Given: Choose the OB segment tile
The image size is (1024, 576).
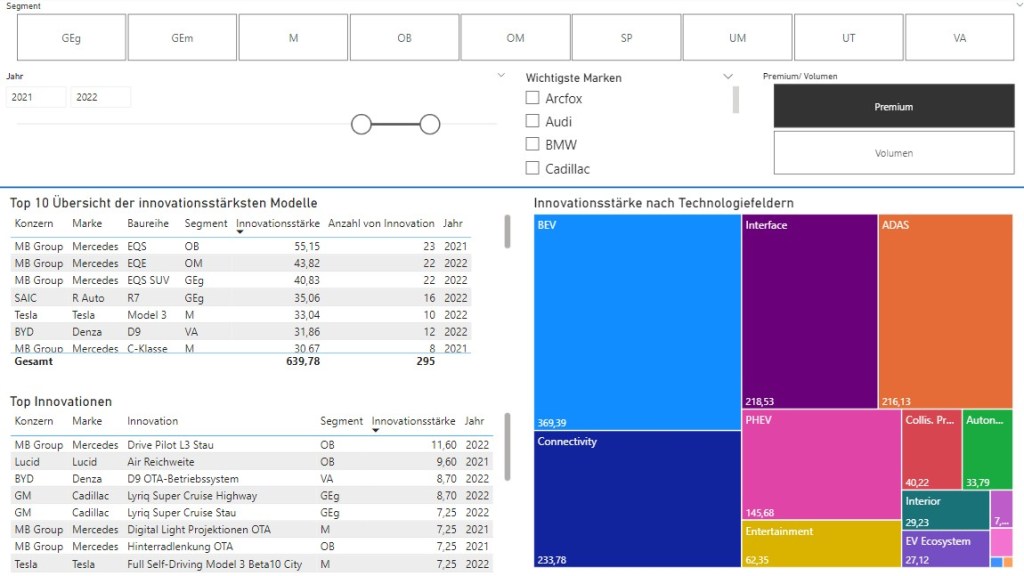Looking at the screenshot, I should click(404, 38).
